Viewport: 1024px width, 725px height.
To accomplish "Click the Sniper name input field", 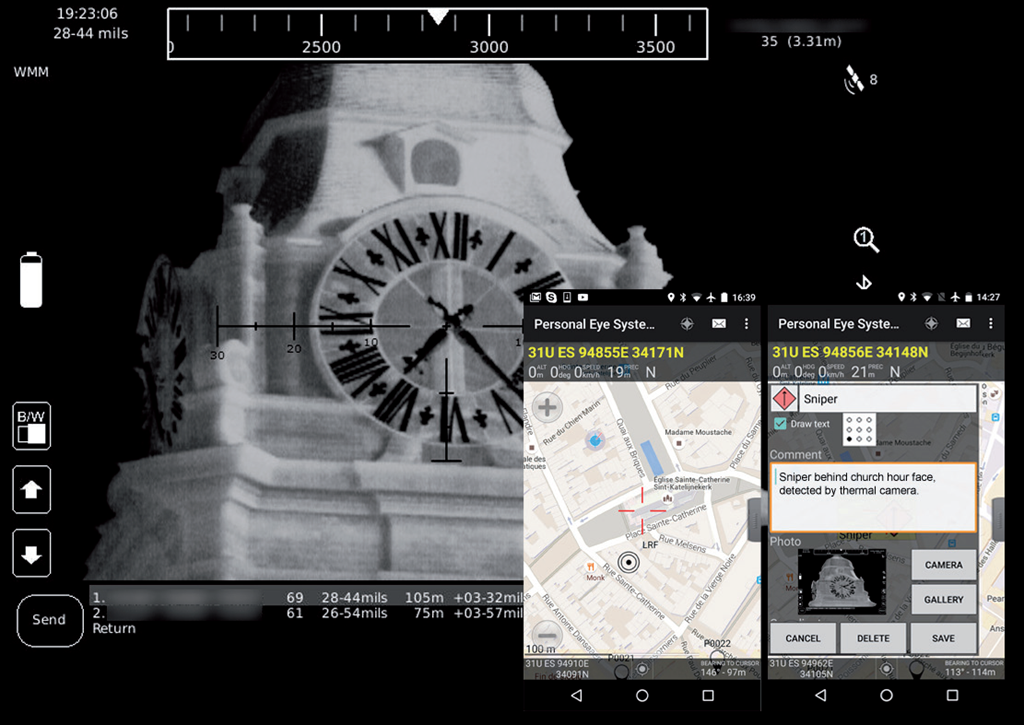I will [886, 399].
